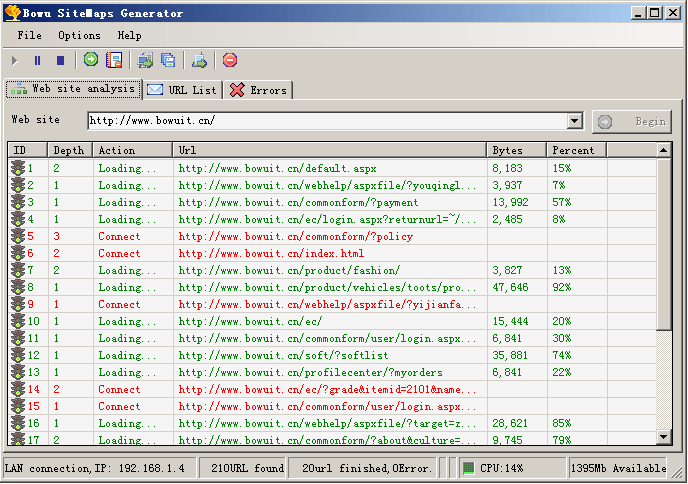Click the document with green arrow icon

pyautogui.click(x=199, y=60)
